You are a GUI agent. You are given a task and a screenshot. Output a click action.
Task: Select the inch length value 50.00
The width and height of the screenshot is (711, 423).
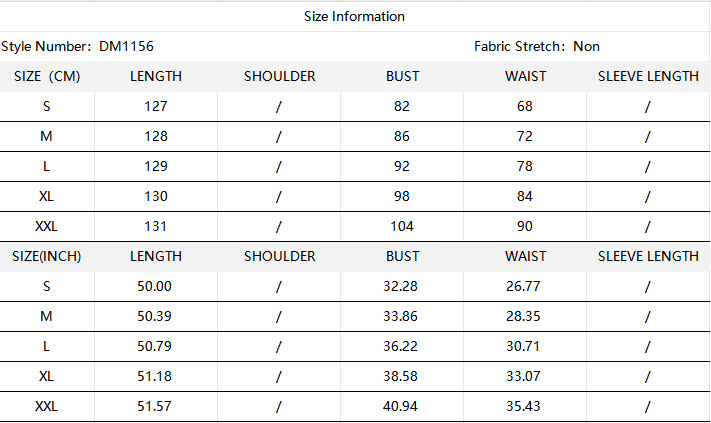tap(155, 286)
